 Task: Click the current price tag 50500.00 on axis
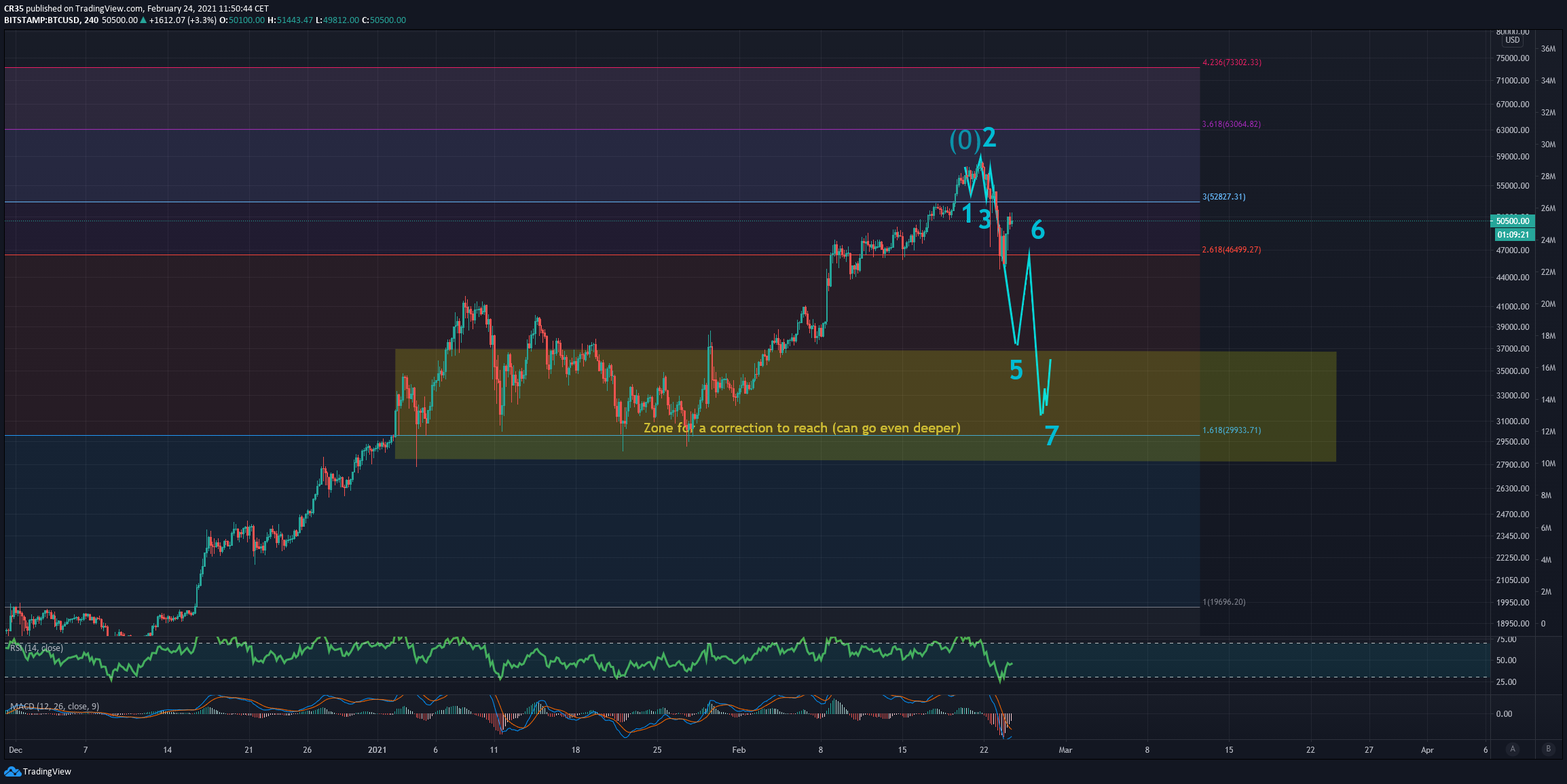(1512, 221)
